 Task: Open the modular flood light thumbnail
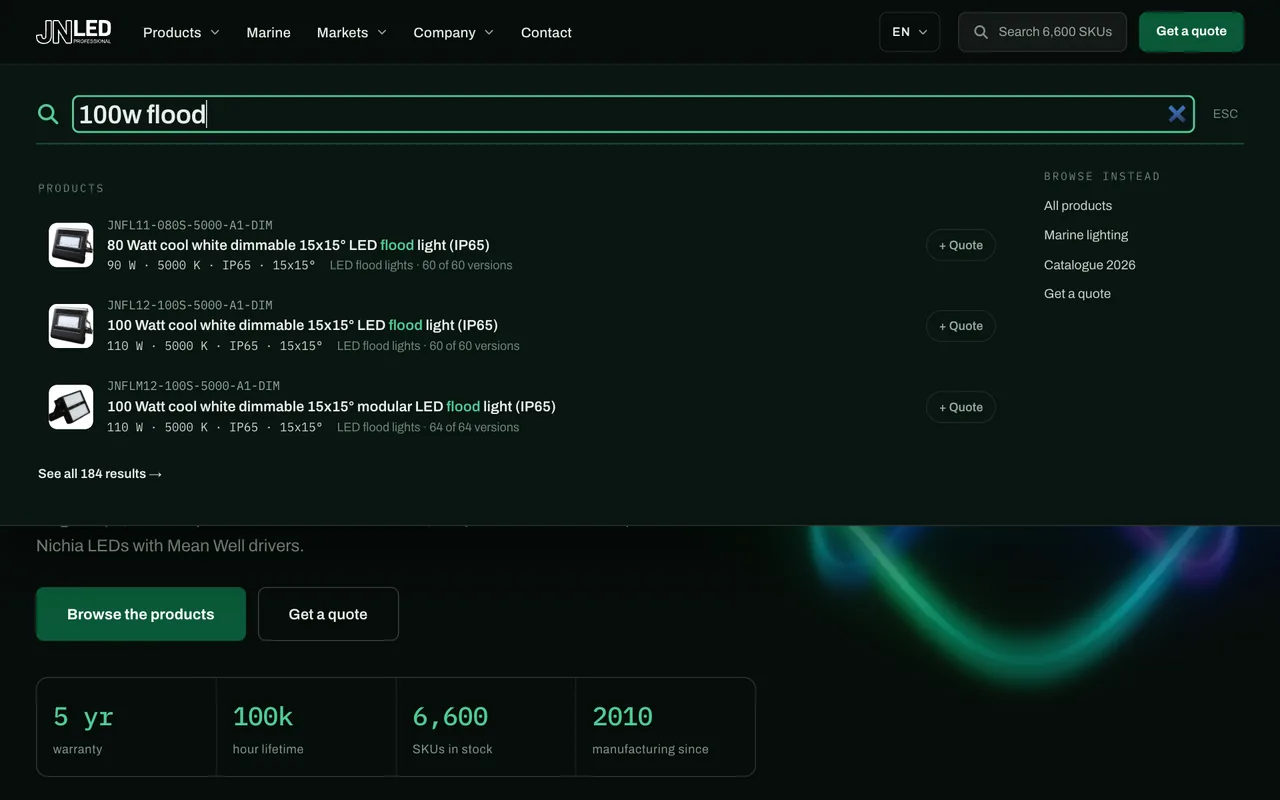[x=71, y=407]
